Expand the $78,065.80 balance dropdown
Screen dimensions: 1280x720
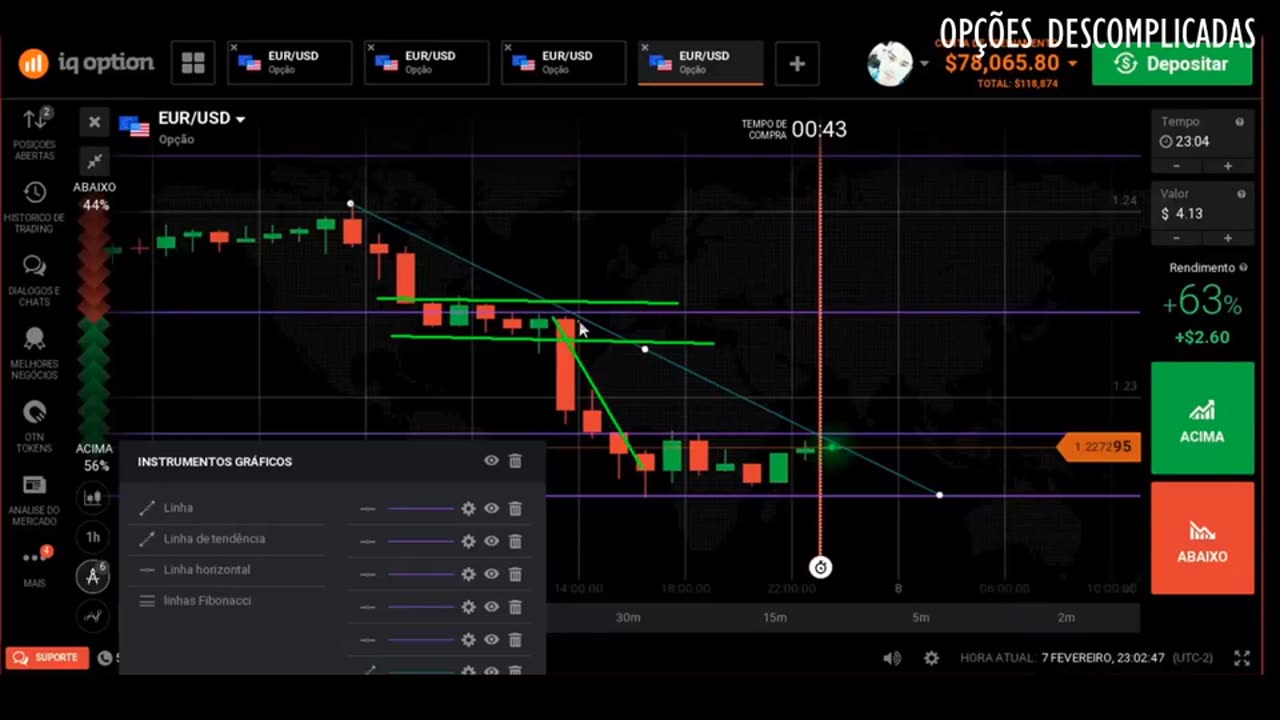click(x=1072, y=64)
